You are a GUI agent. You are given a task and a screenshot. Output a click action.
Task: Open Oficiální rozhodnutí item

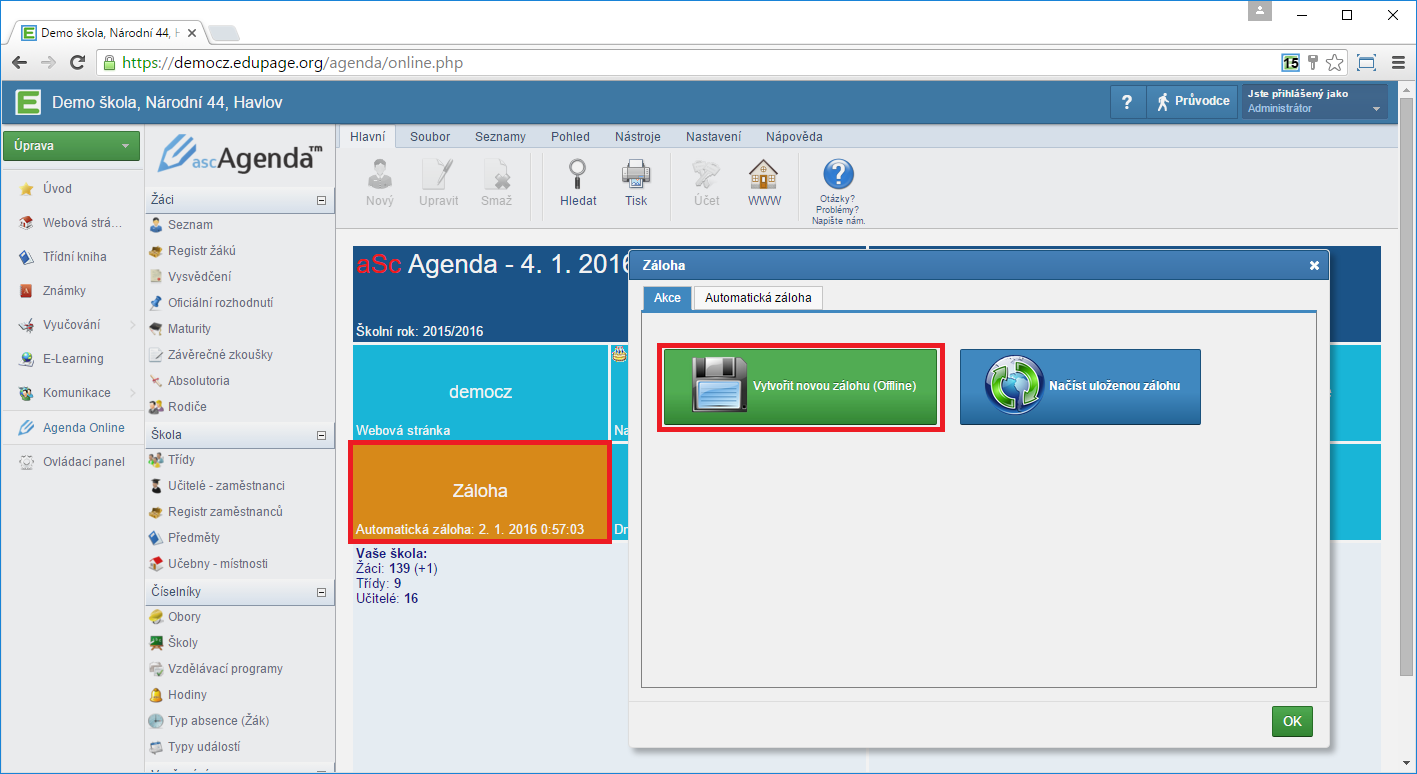[220, 303]
